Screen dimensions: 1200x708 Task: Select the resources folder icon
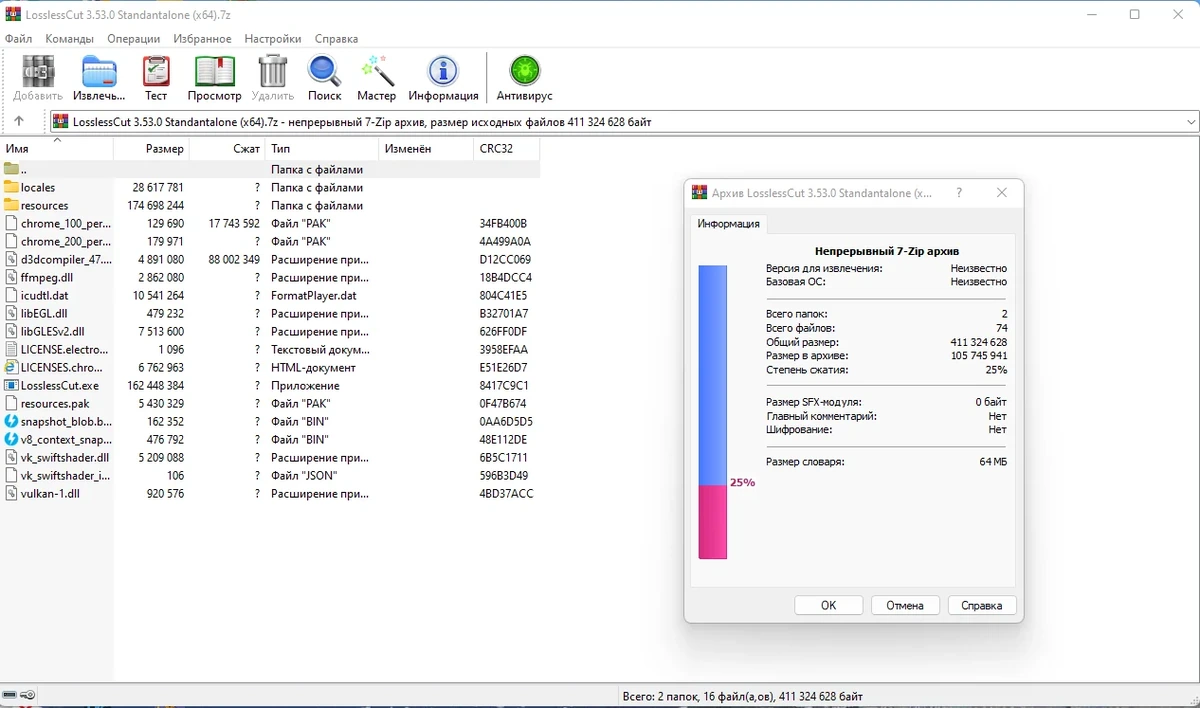tap(12, 205)
